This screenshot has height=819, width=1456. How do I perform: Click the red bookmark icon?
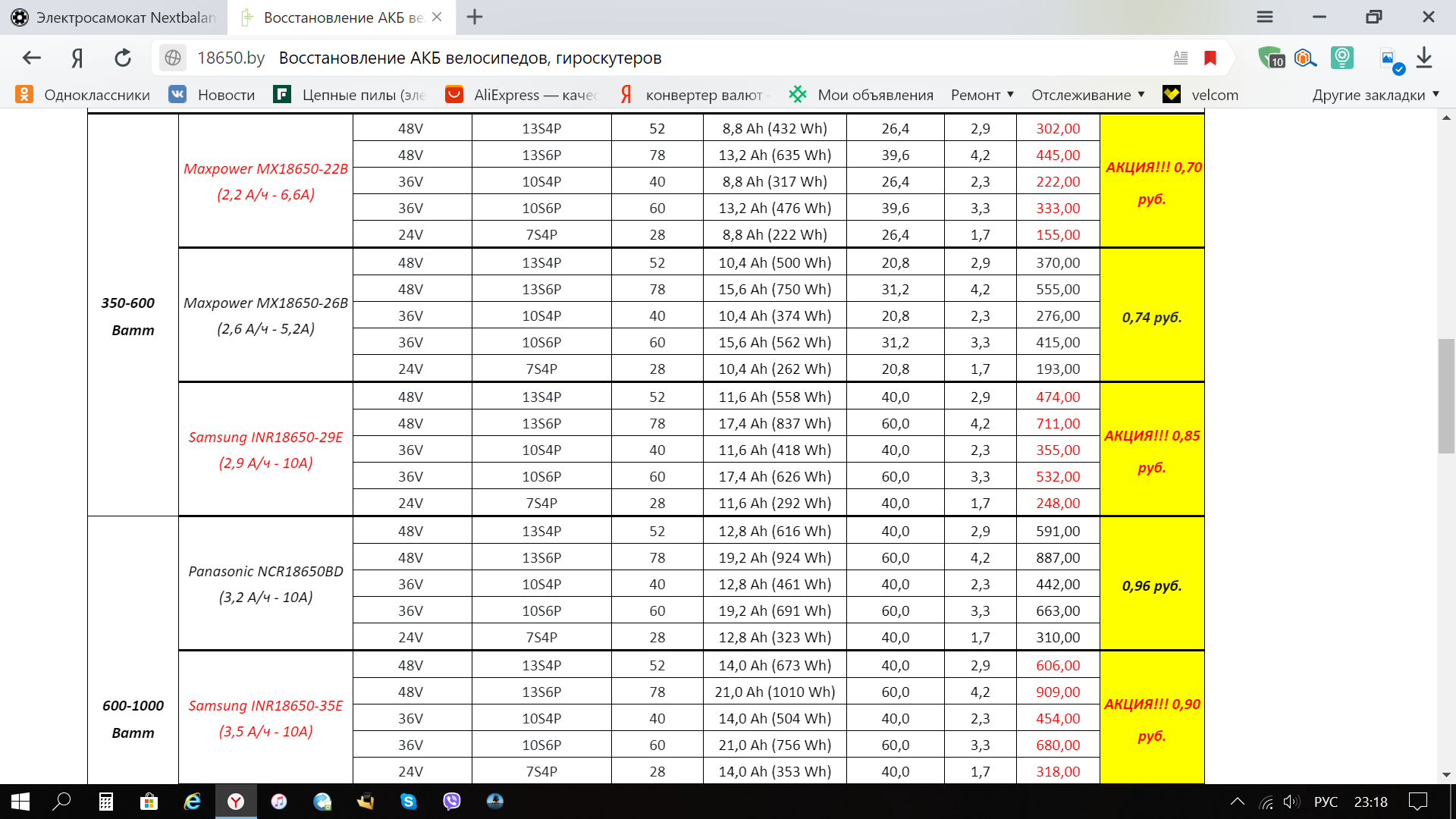tap(1210, 58)
